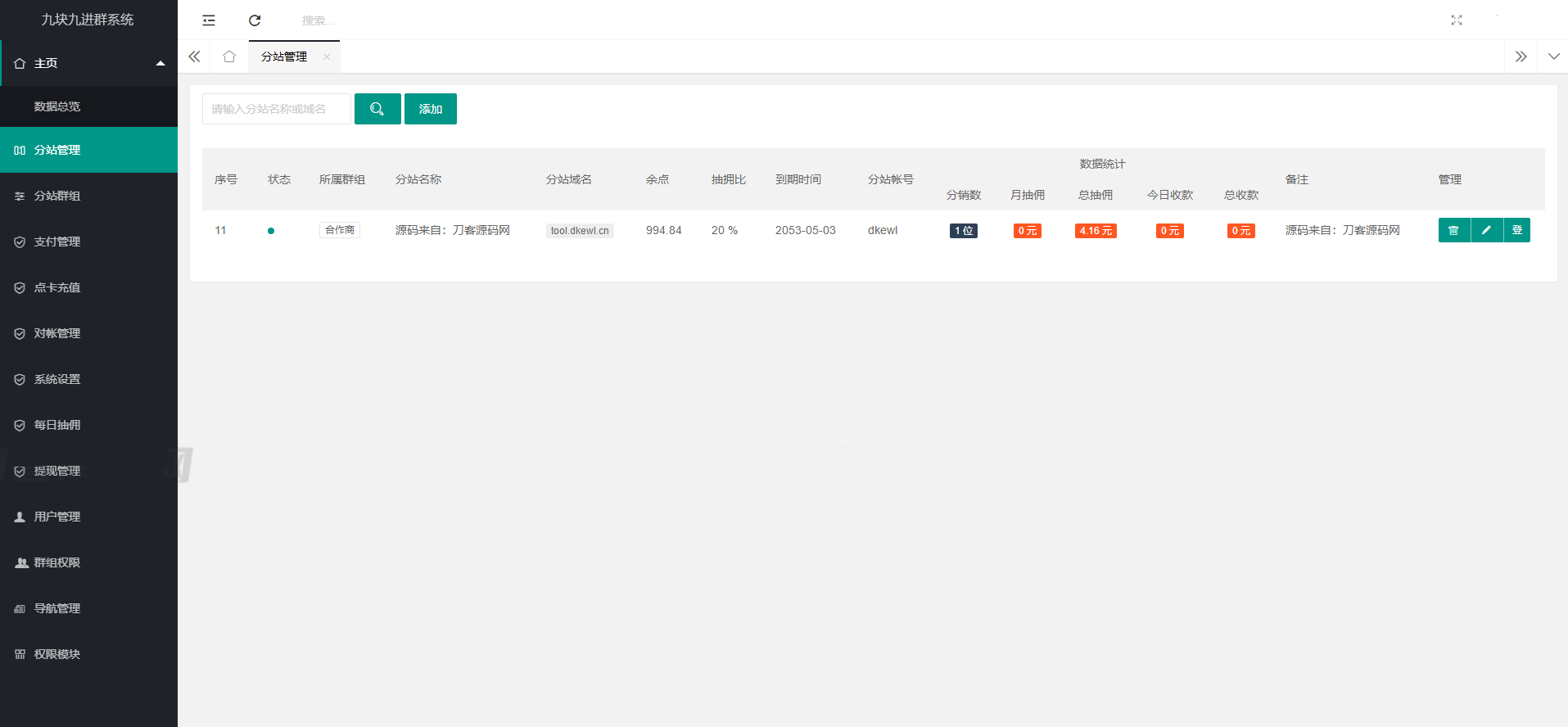Viewport: 1568px width, 727px height.
Task: Open the home tab icon
Action: [x=229, y=56]
